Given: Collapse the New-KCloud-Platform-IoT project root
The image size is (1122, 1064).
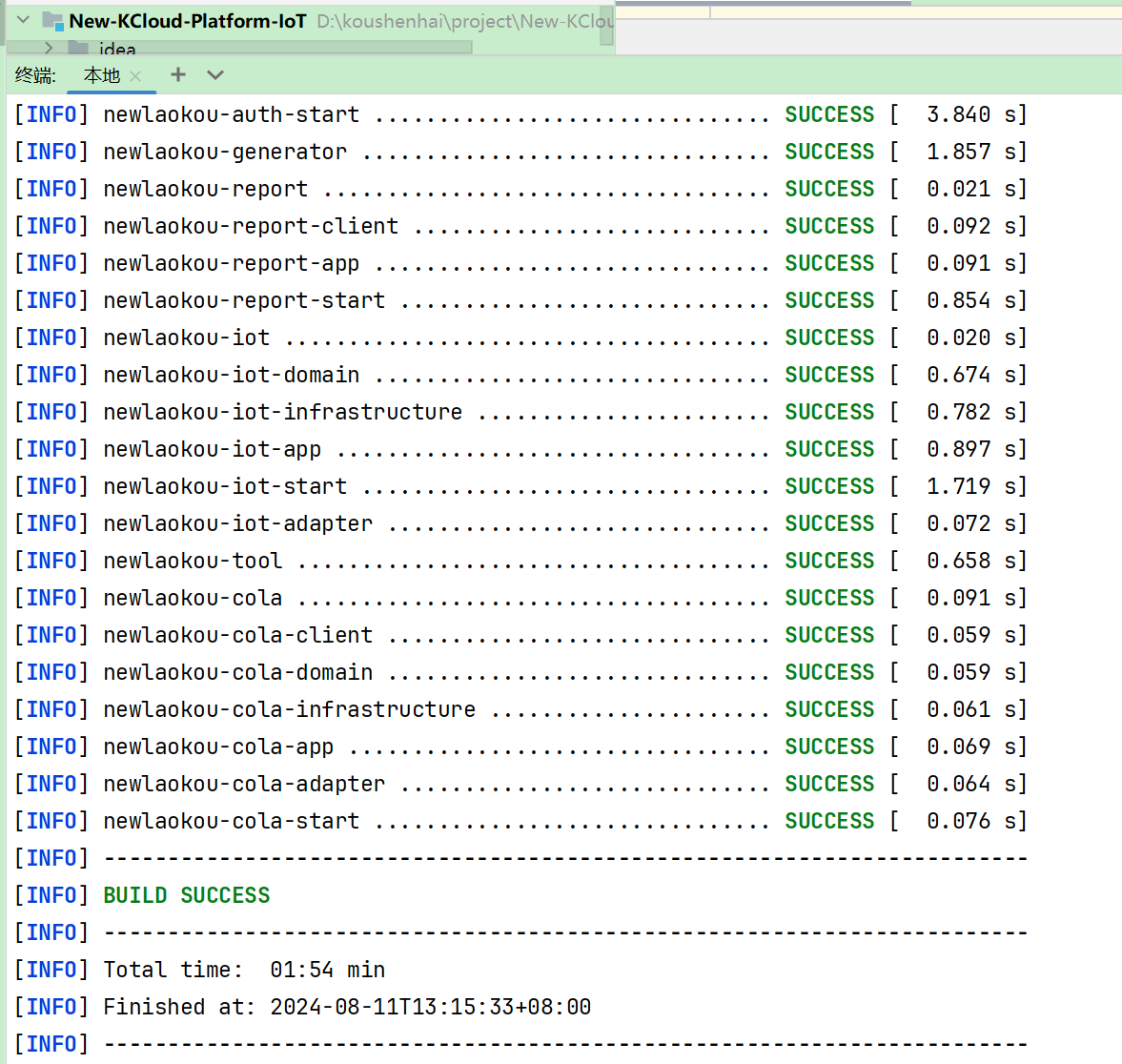Looking at the screenshot, I should point(24,20).
